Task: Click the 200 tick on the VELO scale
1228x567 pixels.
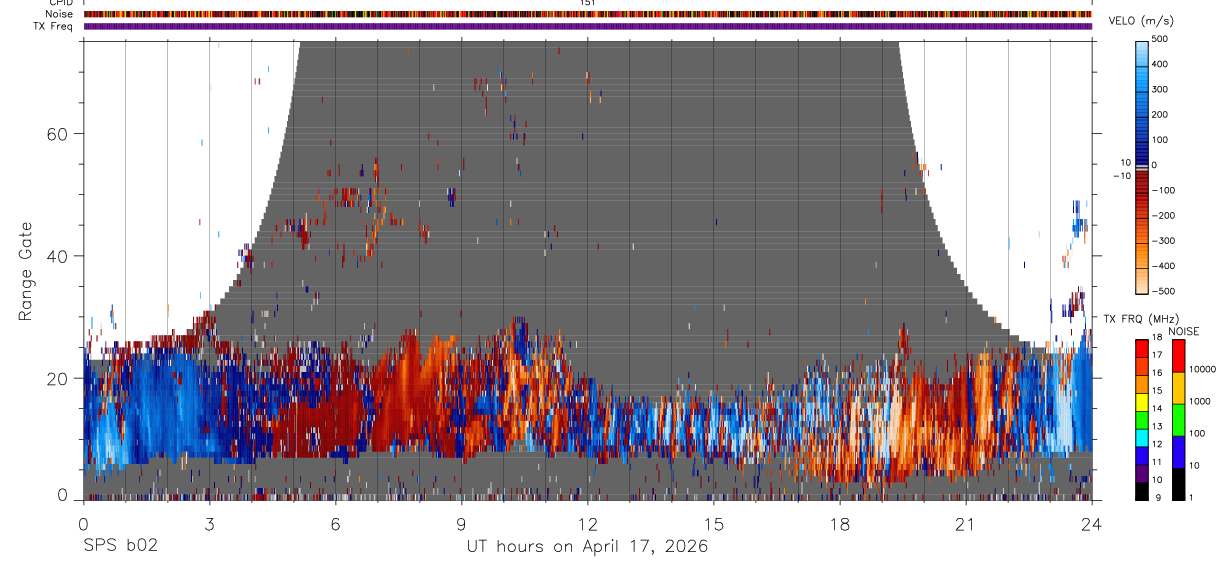Action: (1161, 114)
